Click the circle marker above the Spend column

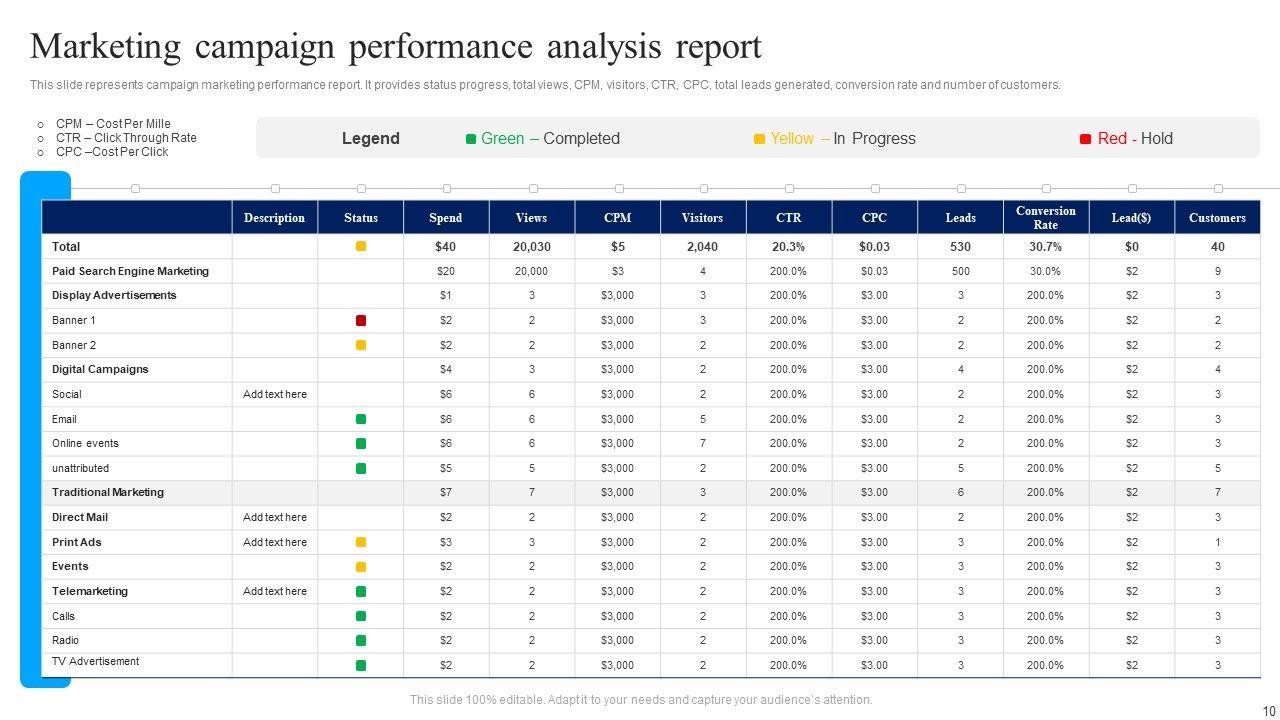point(447,188)
